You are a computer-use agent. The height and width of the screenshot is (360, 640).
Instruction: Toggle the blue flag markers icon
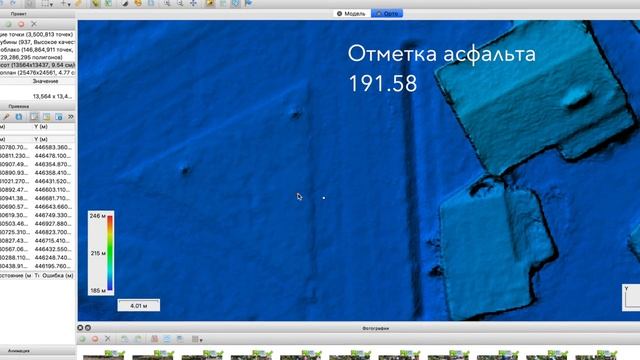(x=248, y=3)
